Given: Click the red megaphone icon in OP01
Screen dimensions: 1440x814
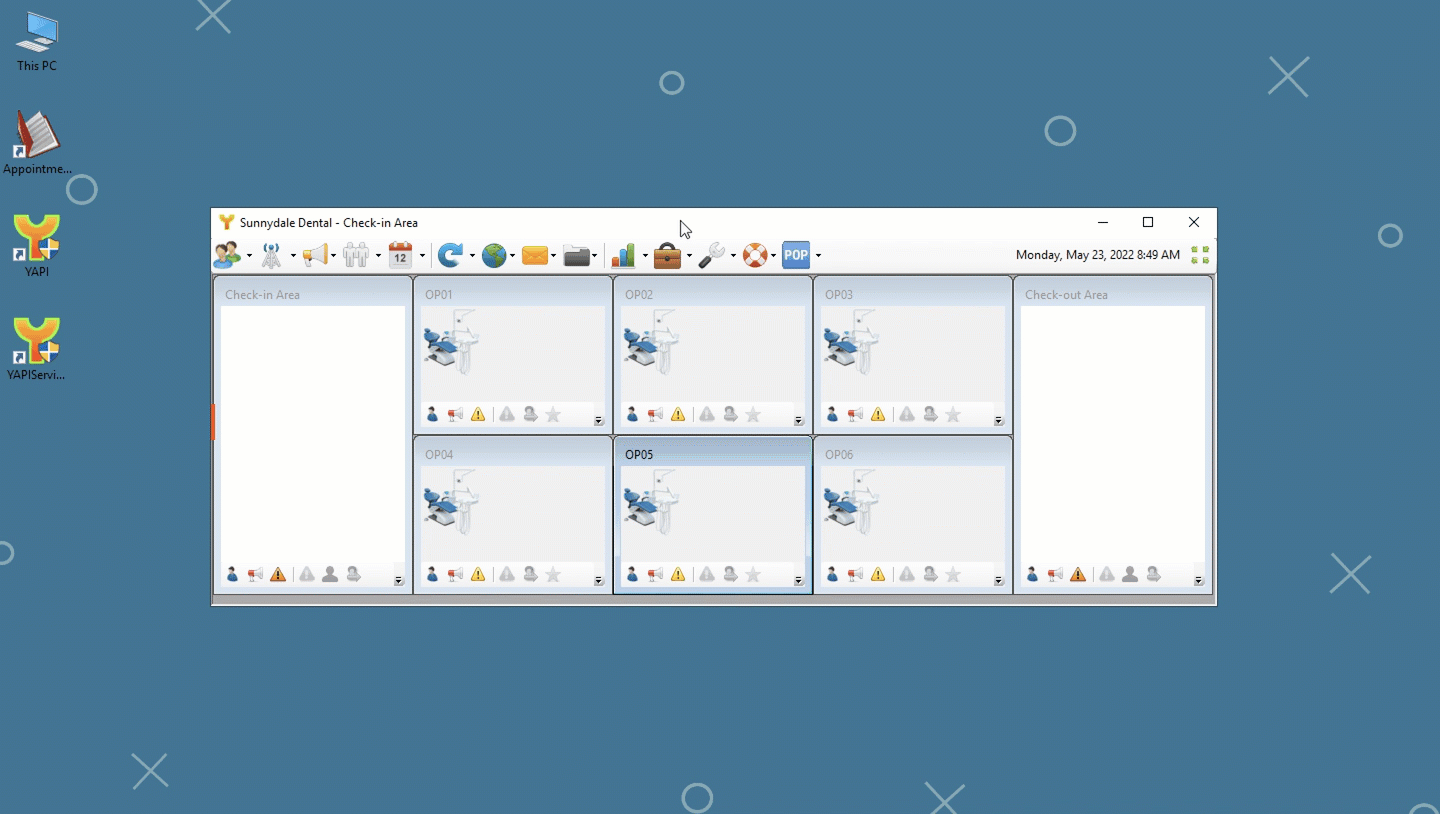Looking at the screenshot, I should pyautogui.click(x=455, y=414).
